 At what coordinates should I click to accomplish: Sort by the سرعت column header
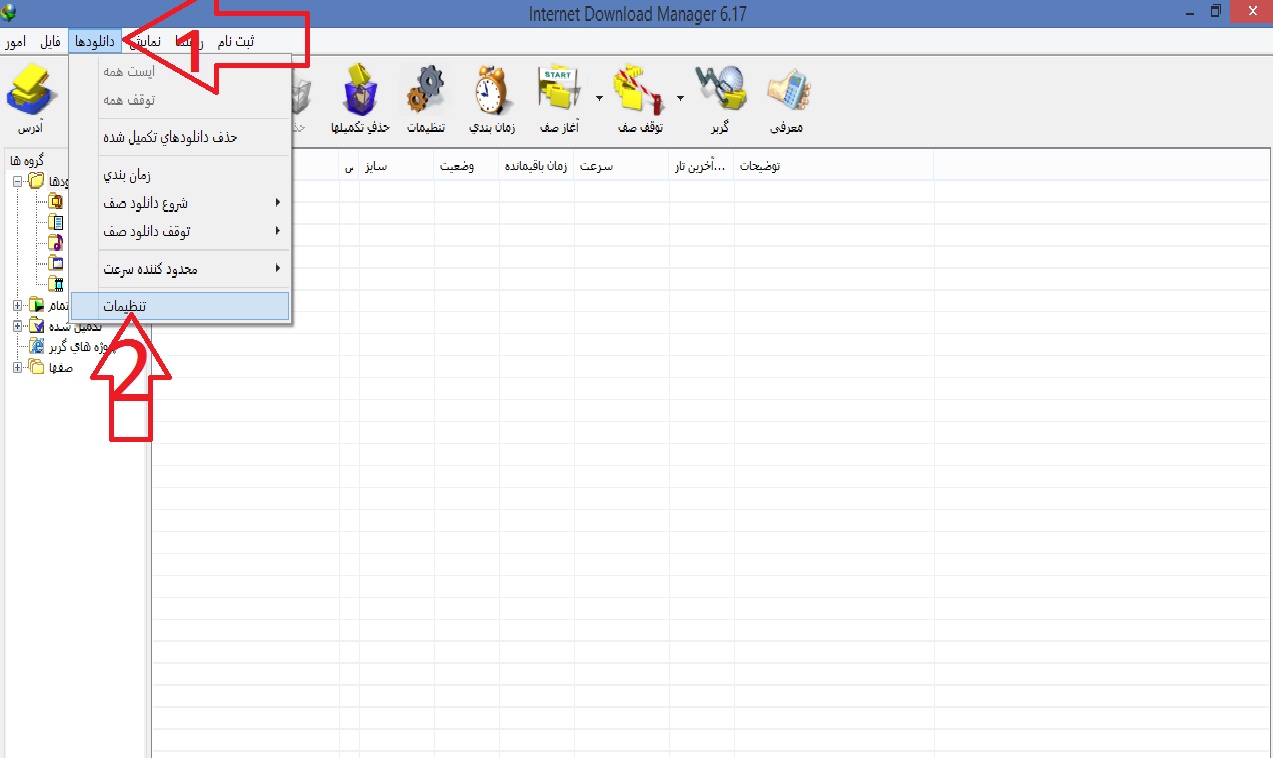click(621, 166)
